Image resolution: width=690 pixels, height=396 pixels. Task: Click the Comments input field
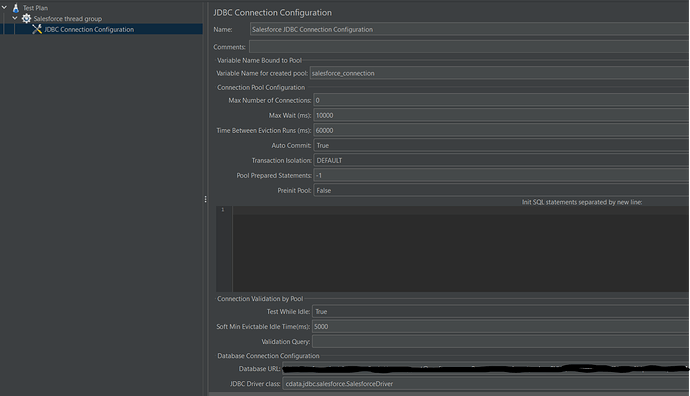point(470,47)
